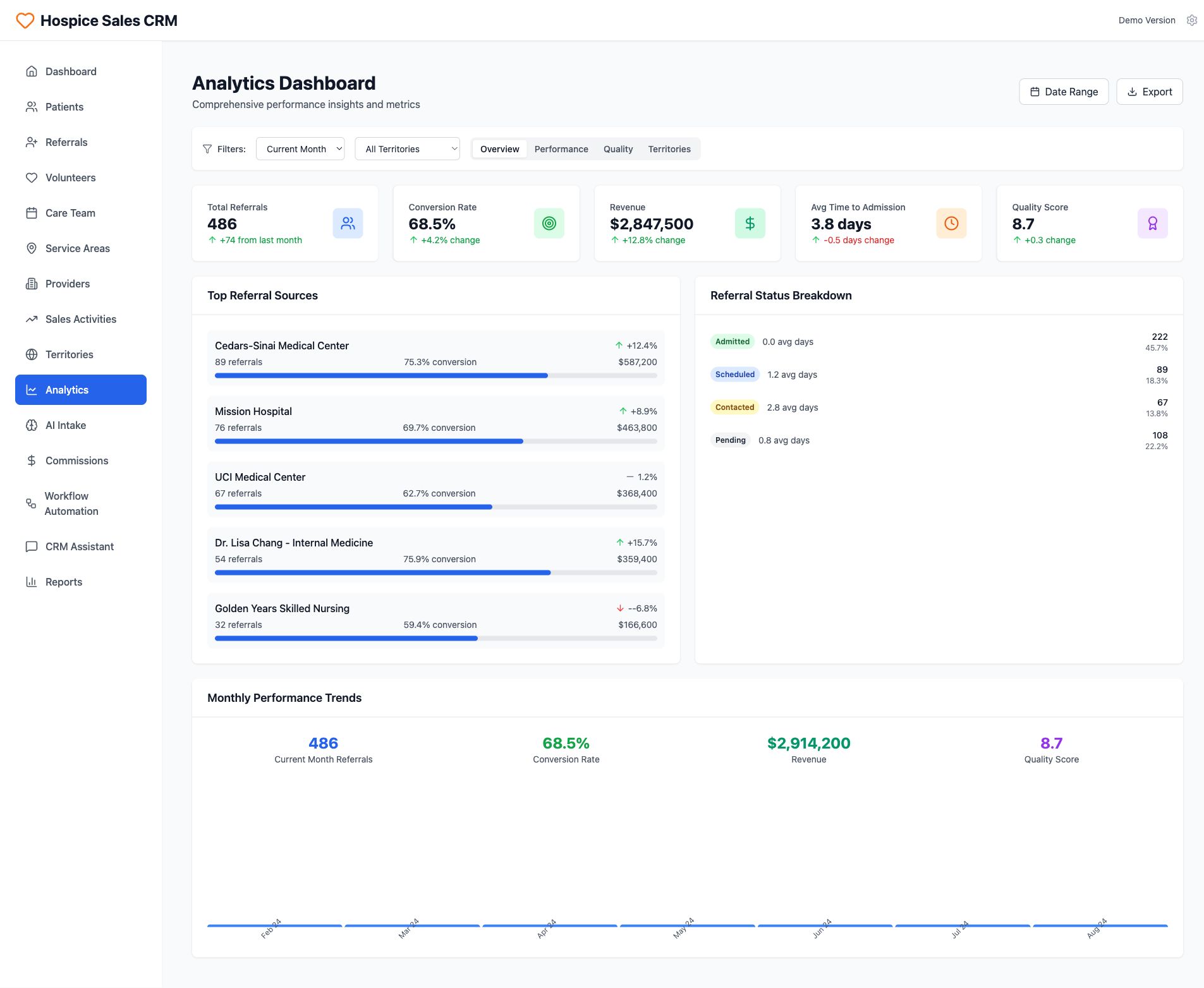The width and height of the screenshot is (1204, 988).
Task: Select the Overview tab
Action: (499, 149)
